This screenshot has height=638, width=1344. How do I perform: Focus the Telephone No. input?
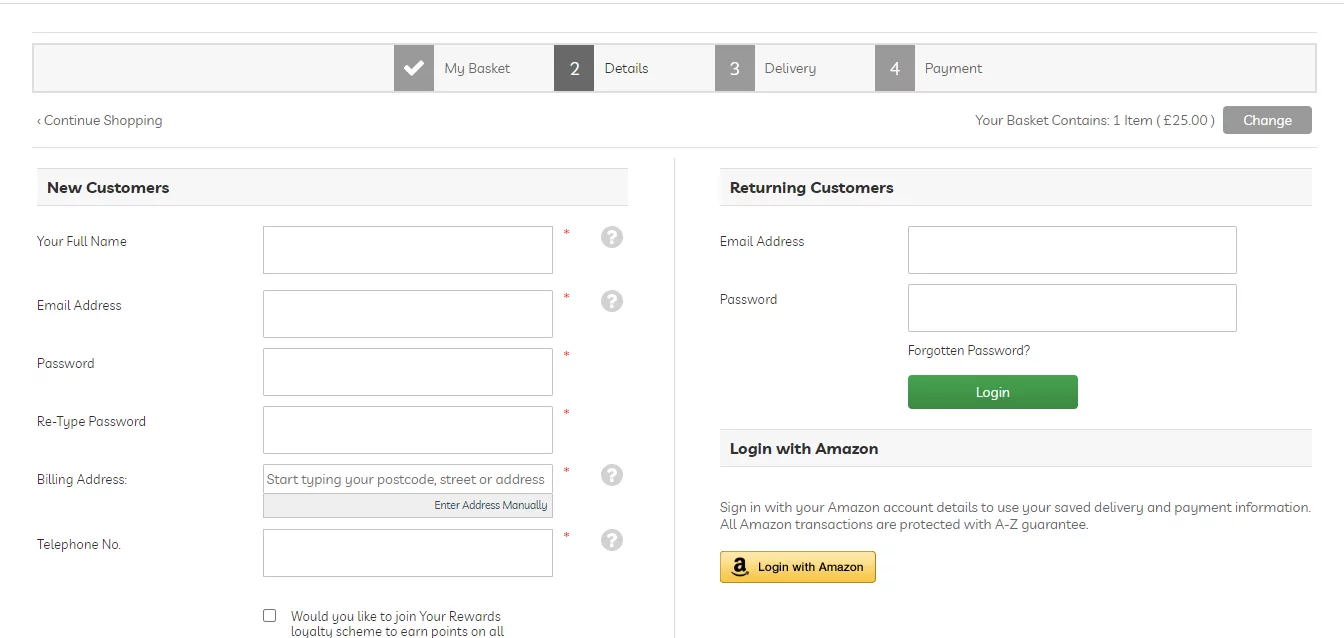tap(408, 553)
